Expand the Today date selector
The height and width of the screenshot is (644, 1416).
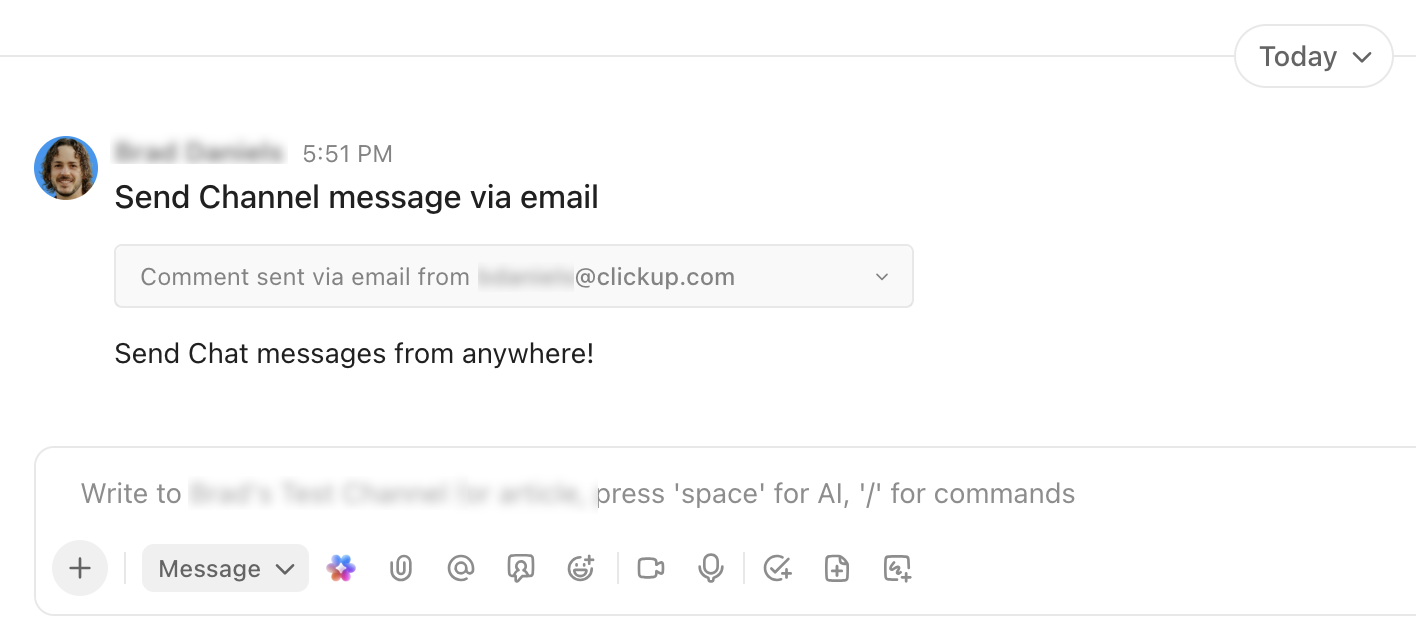point(1313,56)
